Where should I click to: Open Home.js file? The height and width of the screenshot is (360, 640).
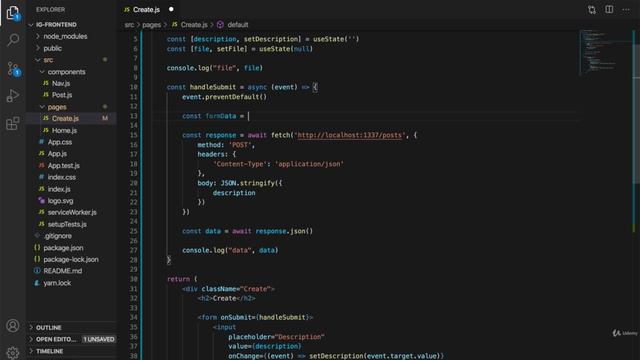(64, 130)
